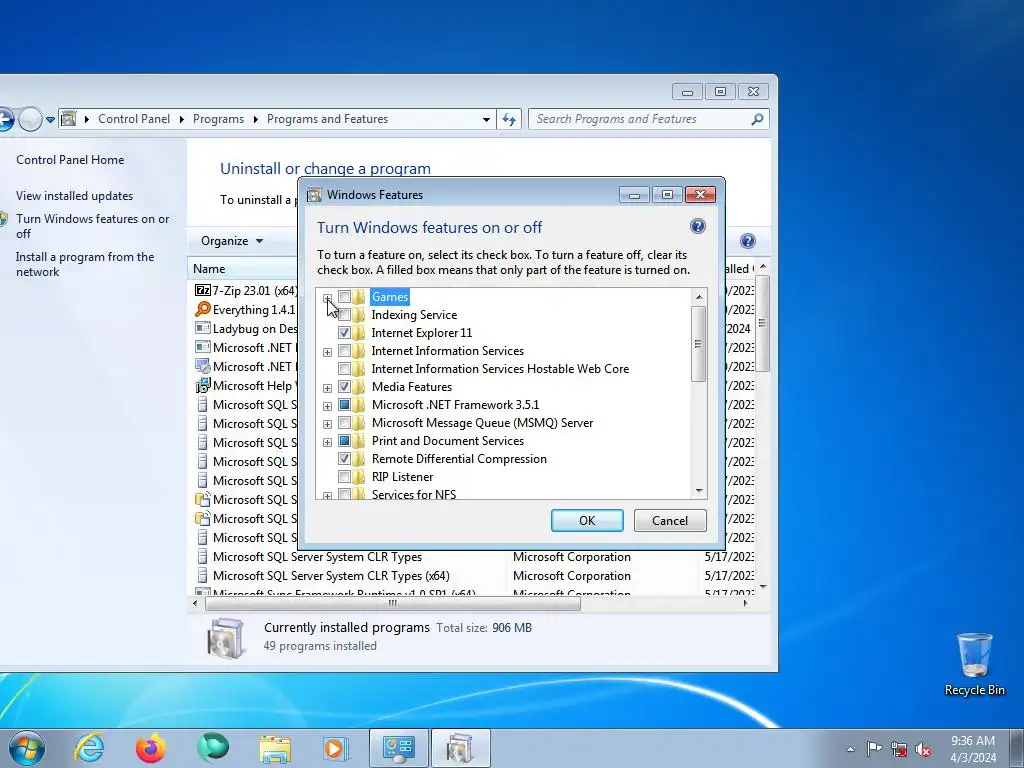Click Cancel in Windows Features
Image resolution: width=1024 pixels, height=768 pixels.
670,520
